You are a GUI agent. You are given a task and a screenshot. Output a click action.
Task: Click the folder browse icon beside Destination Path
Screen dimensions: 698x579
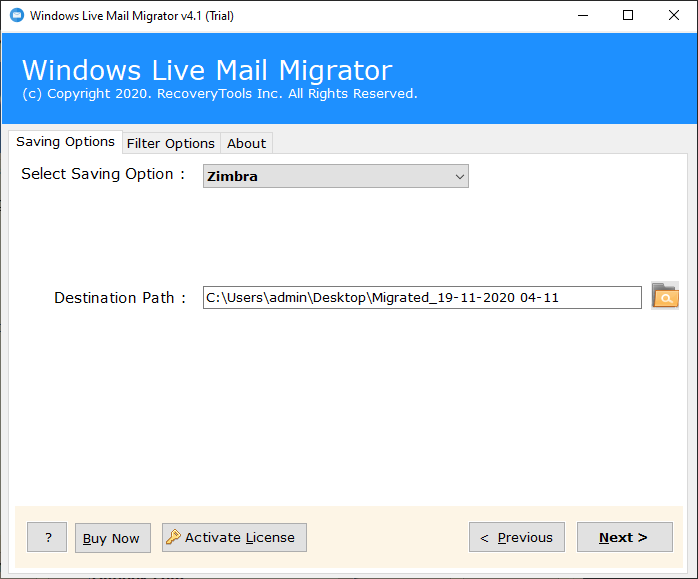point(665,296)
